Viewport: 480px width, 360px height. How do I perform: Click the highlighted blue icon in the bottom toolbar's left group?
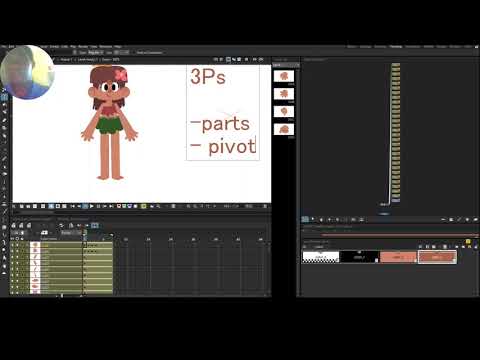click(x=51, y=206)
